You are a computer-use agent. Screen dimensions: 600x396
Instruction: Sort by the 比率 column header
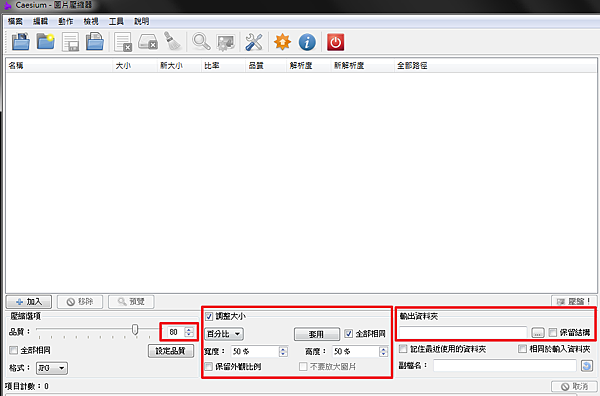[223, 65]
